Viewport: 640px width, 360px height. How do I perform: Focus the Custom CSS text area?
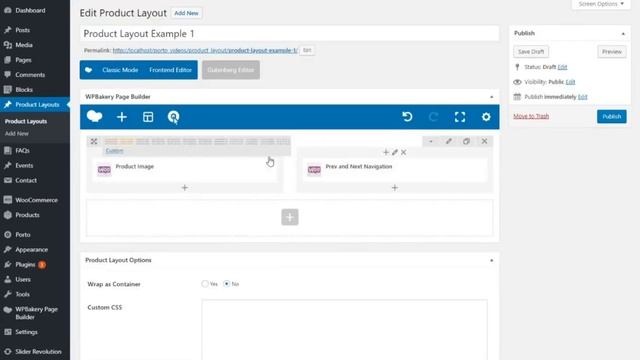(344, 330)
